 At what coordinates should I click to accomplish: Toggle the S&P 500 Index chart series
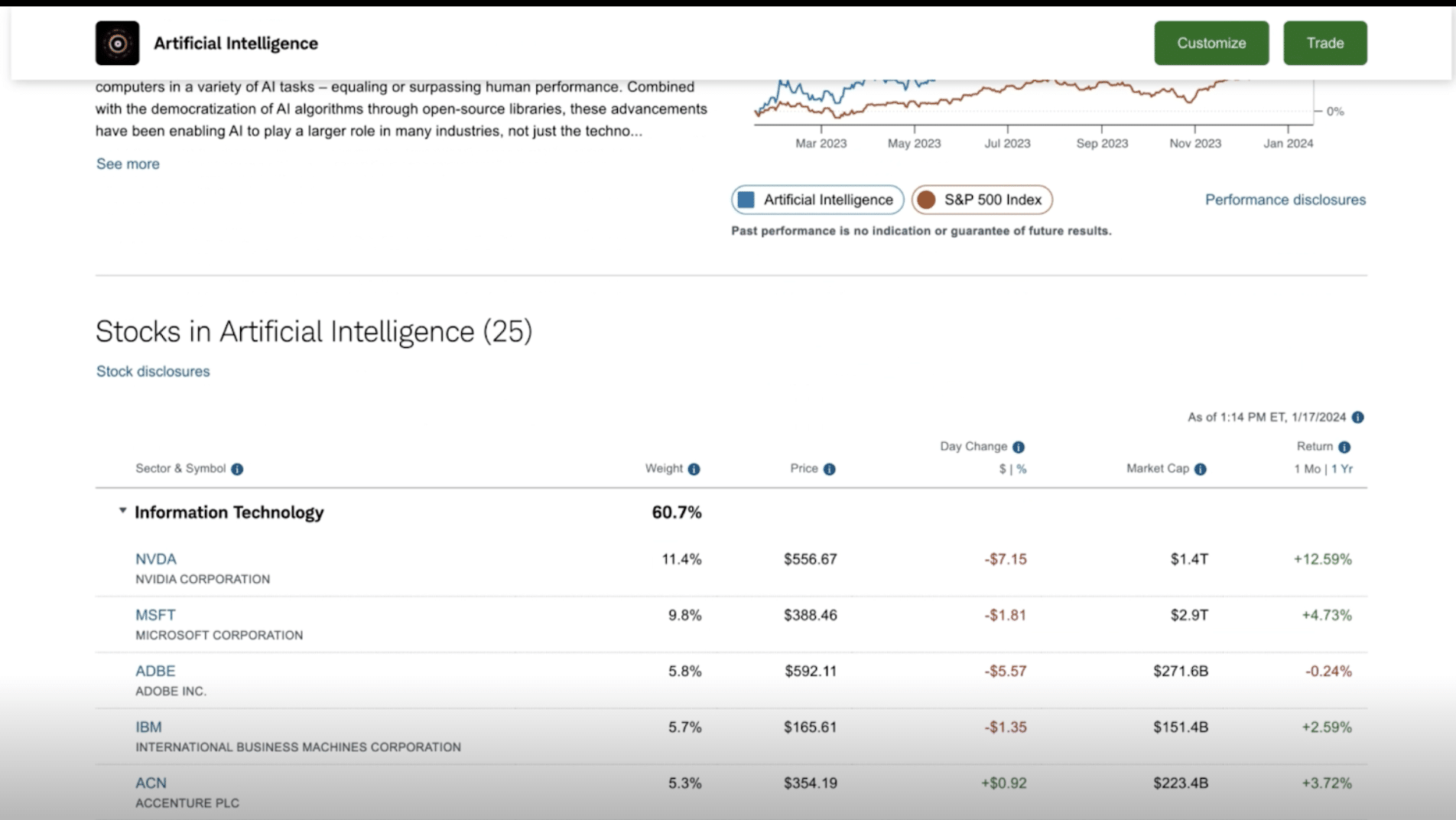[983, 200]
